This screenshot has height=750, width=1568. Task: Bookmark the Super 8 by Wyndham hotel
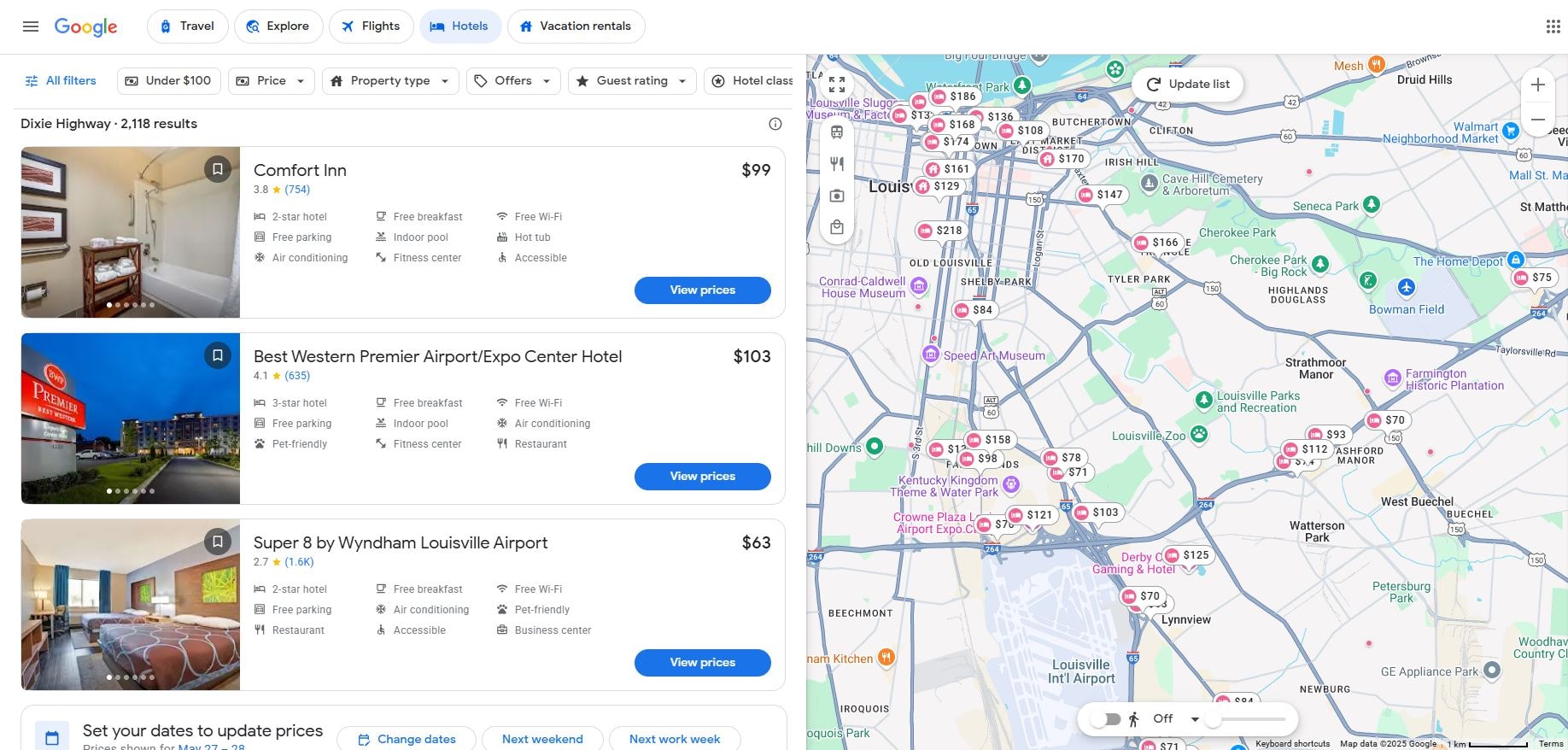(x=218, y=542)
